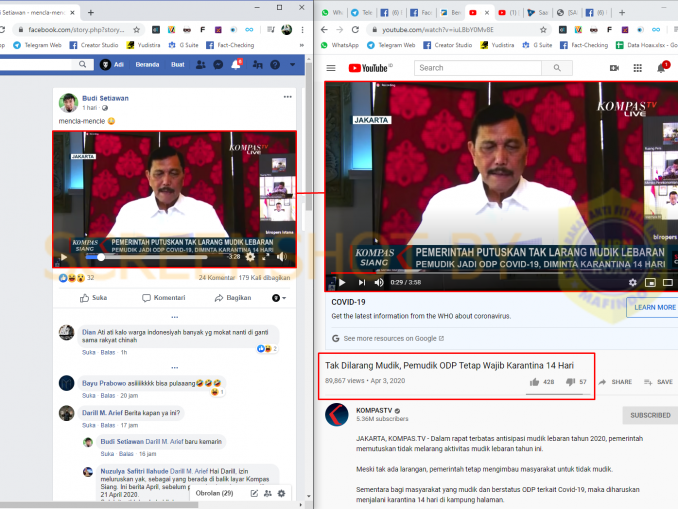Open YouTube create video camera icon
The image size is (678, 509).
point(614,68)
